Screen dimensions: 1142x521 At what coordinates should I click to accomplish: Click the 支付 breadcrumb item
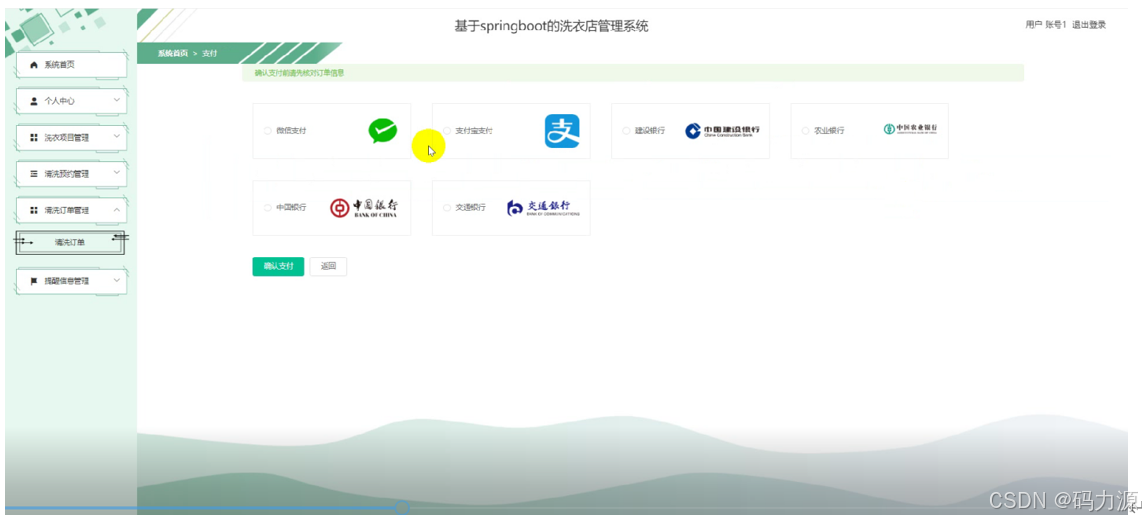point(210,53)
